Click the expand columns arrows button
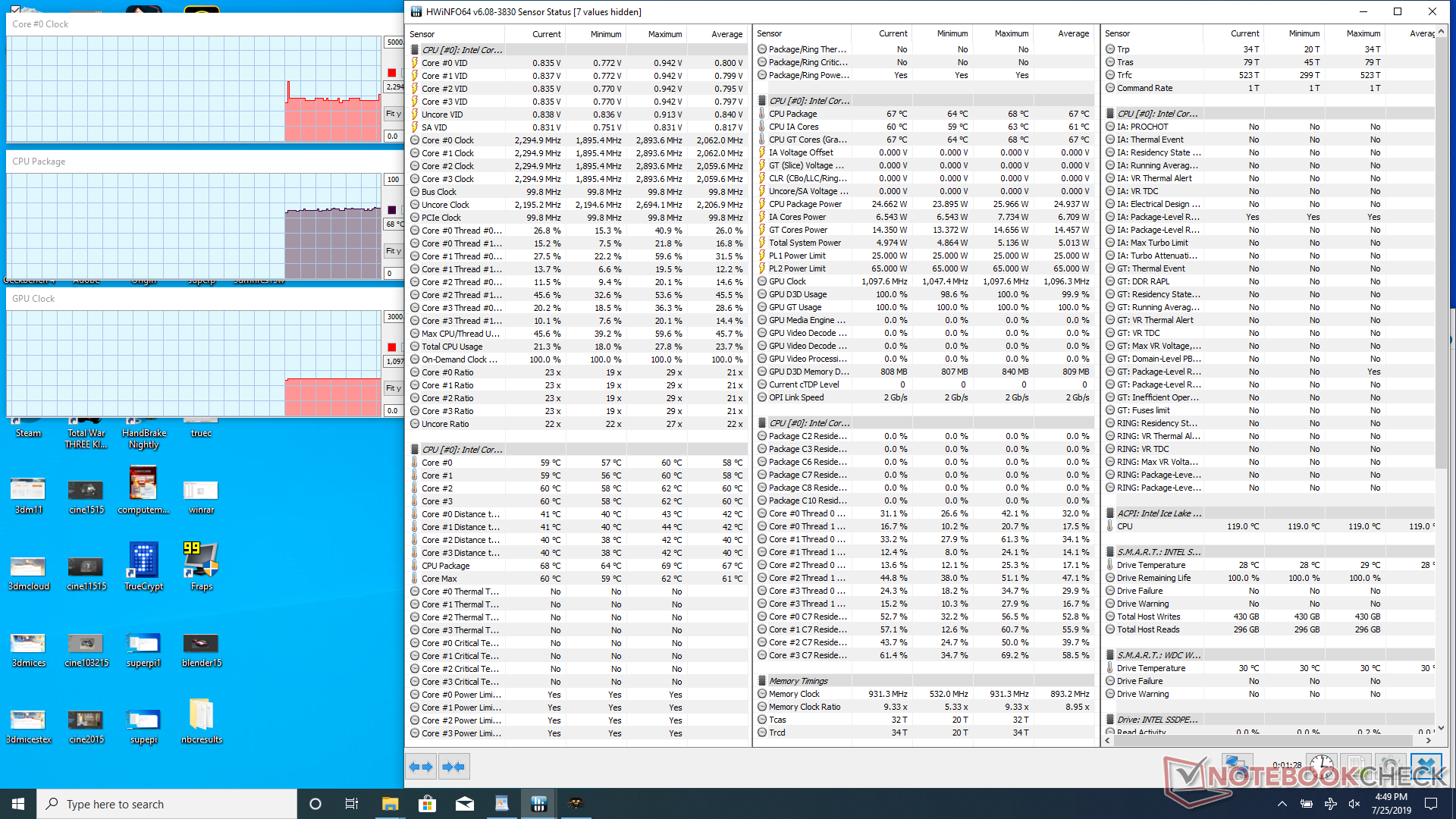Screen dimensions: 1456x819 pos(421,767)
